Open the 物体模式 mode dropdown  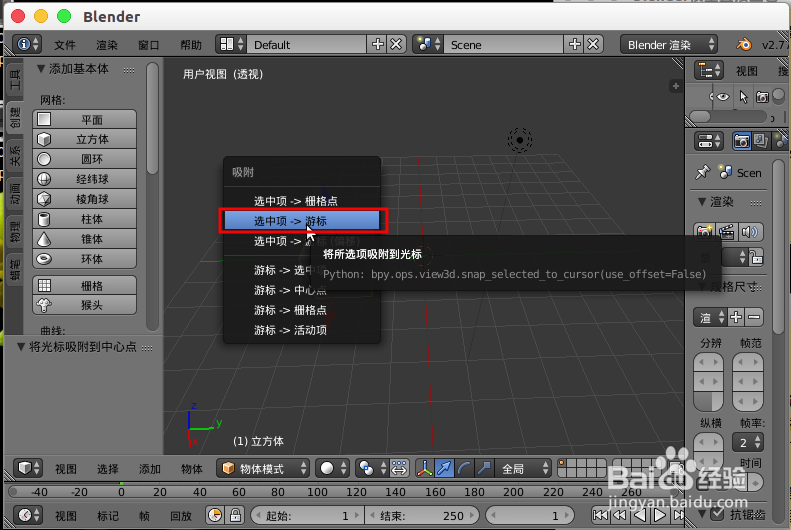pos(263,468)
